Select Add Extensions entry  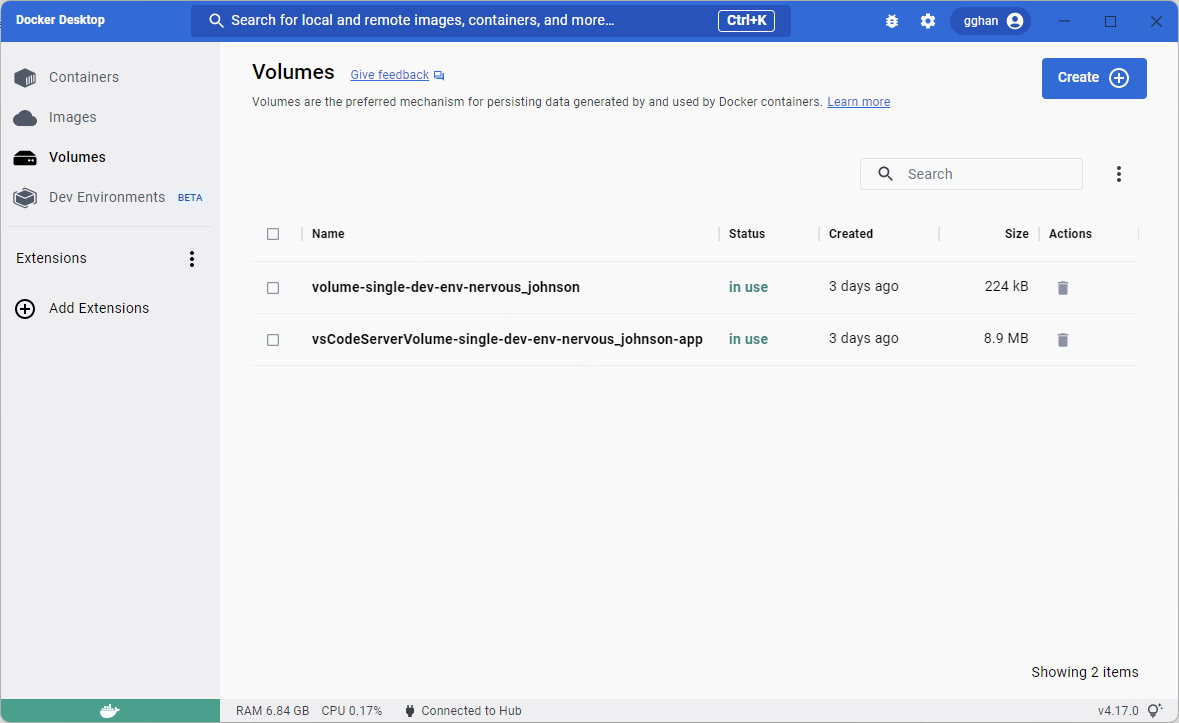[99, 308]
